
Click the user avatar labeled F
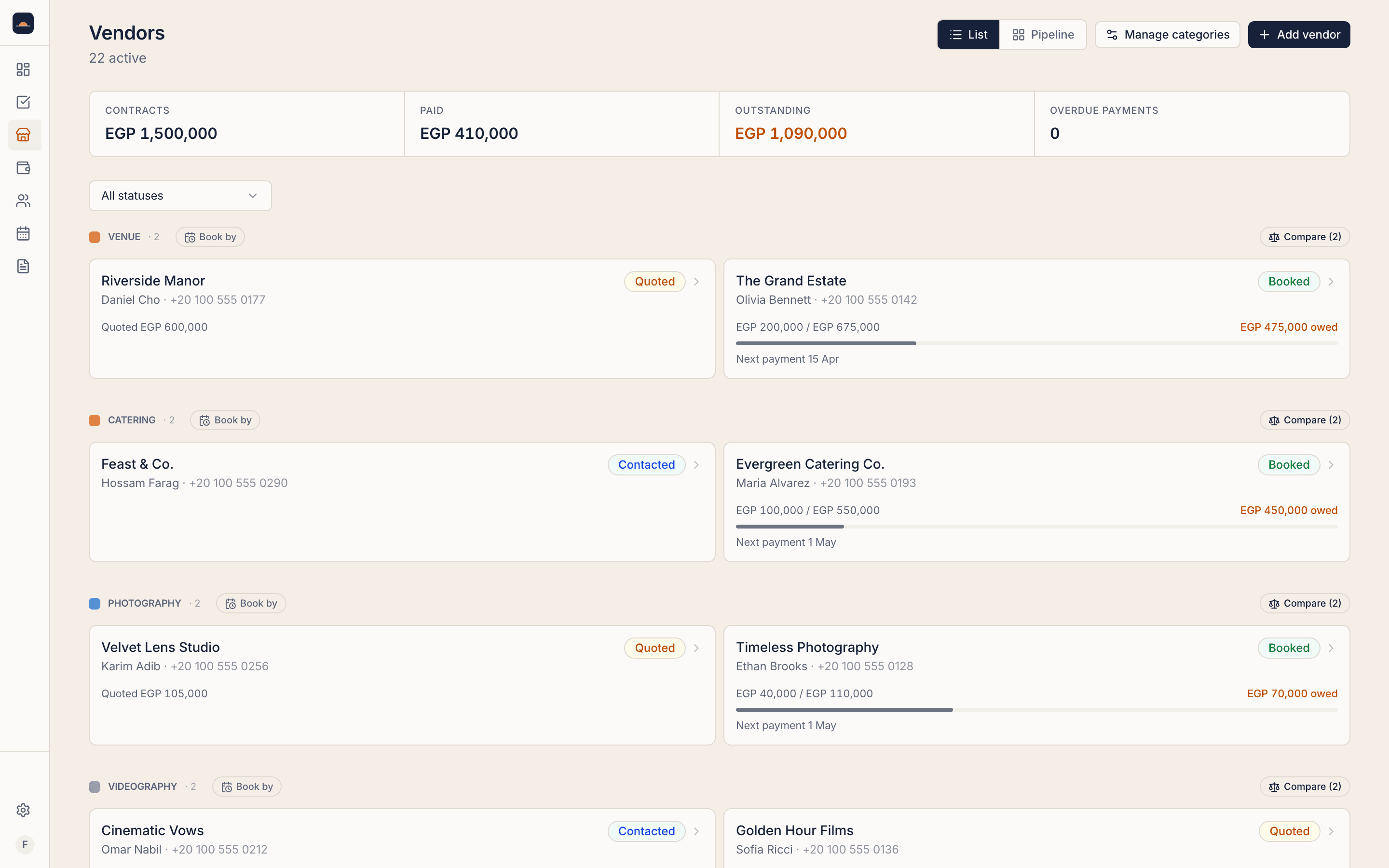25,844
